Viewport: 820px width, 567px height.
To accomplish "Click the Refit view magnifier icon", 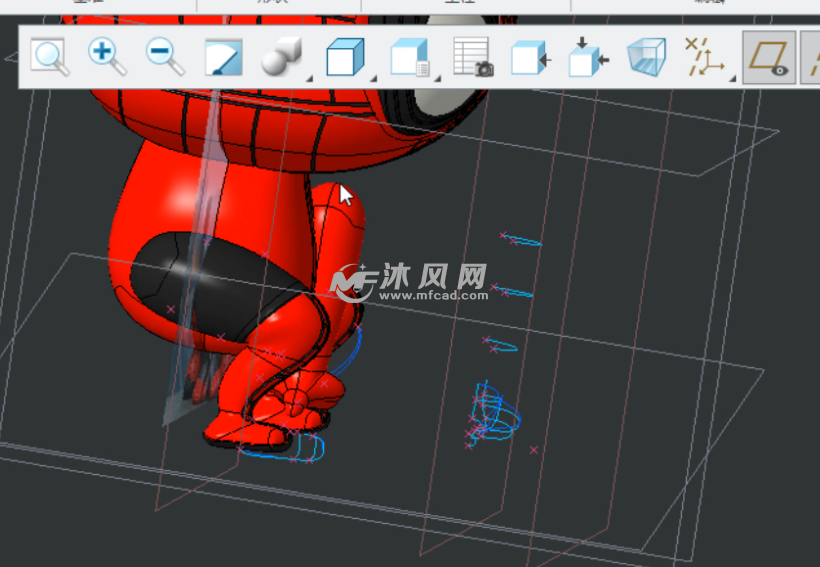I will click(50, 56).
